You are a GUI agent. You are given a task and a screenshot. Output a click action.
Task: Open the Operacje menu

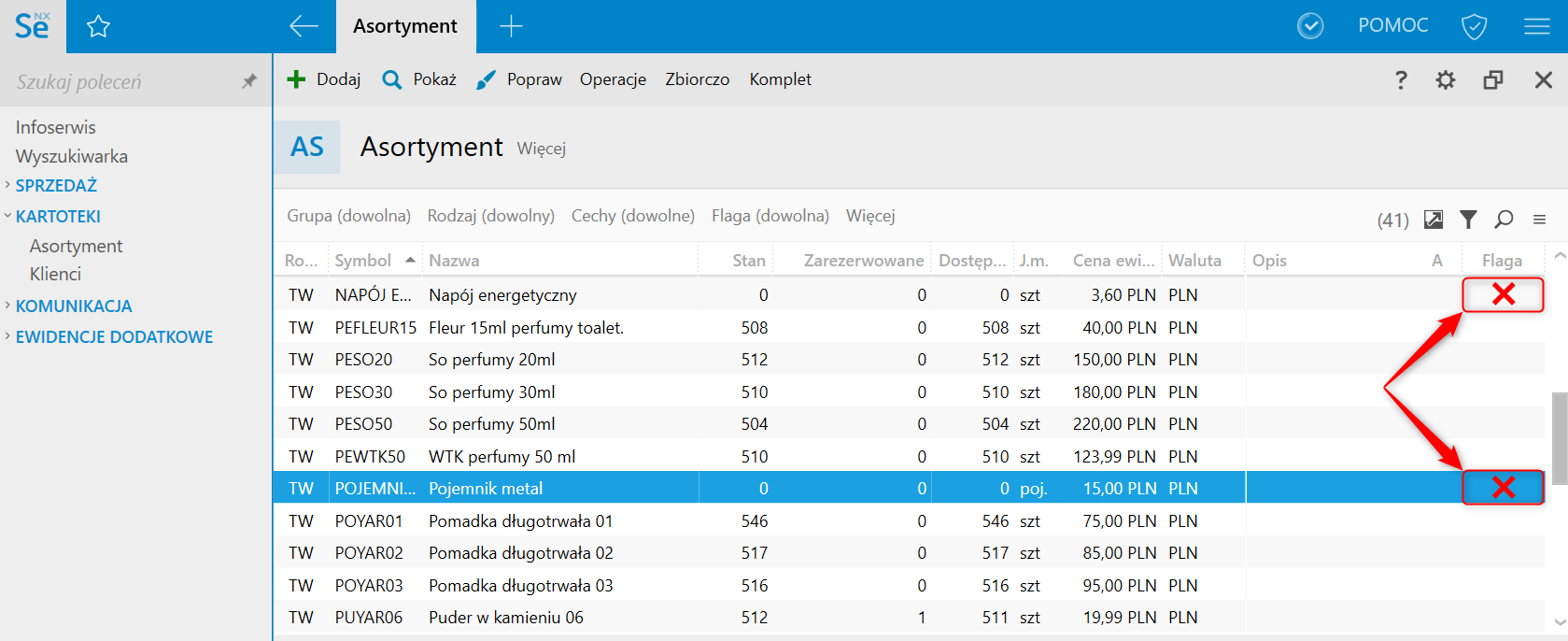[x=613, y=79]
